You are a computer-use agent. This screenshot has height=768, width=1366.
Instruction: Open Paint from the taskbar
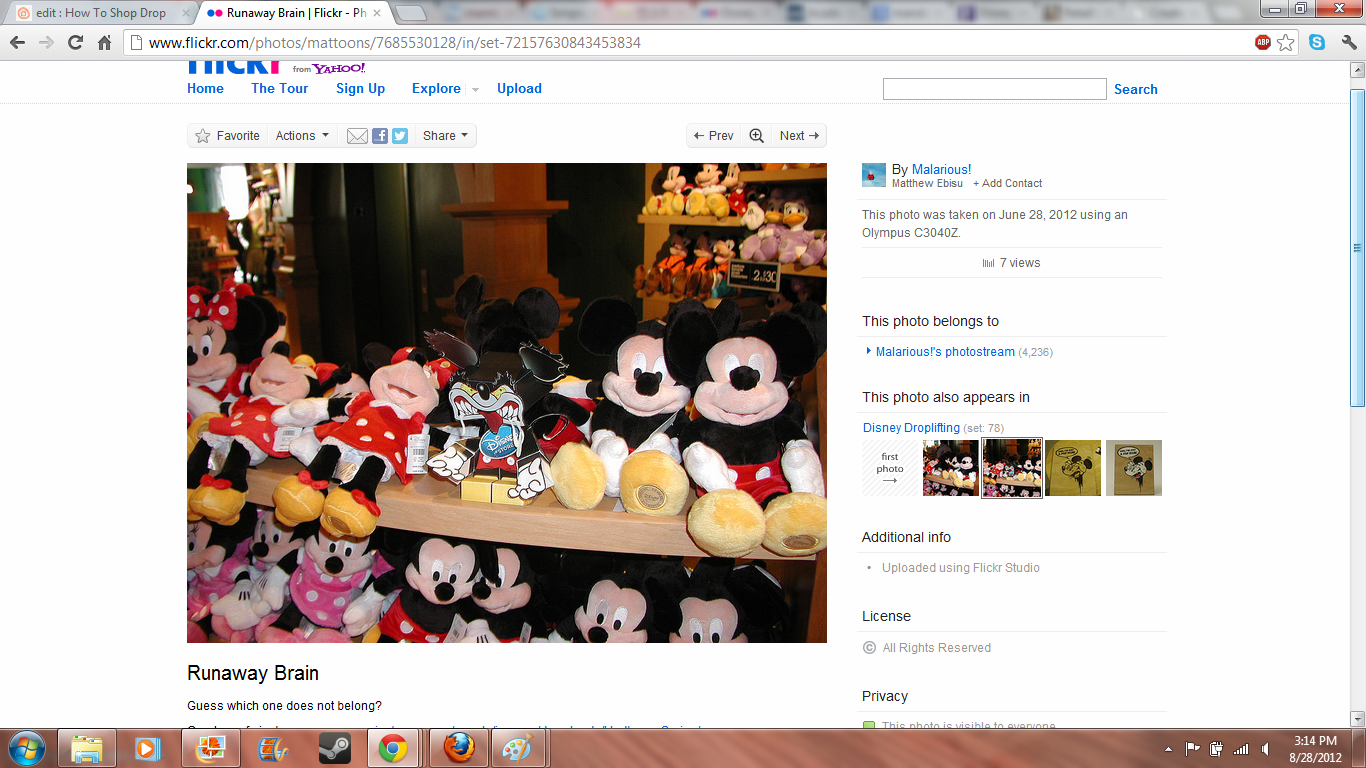[x=518, y=748]
